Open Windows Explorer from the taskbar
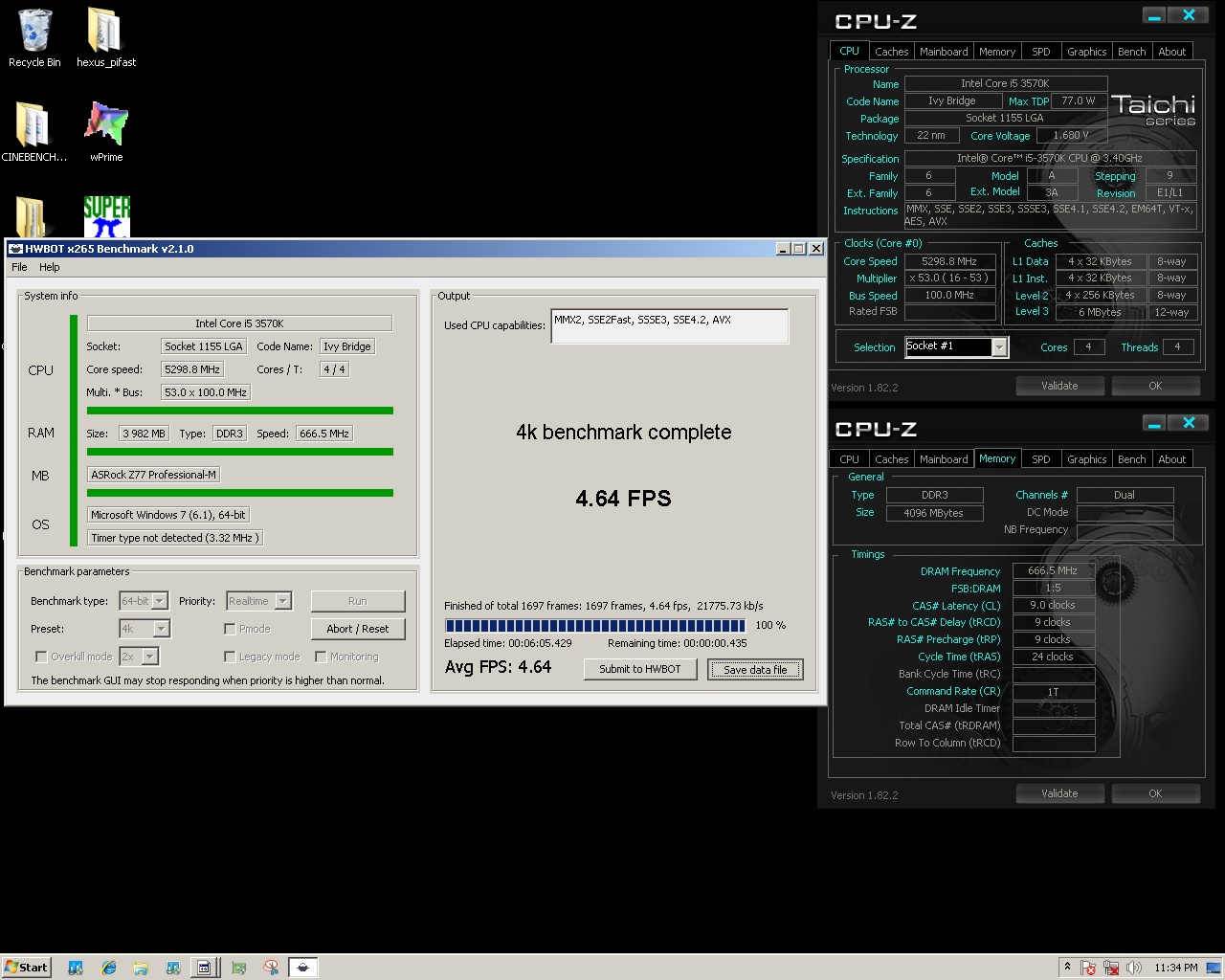Image resolution: width=1225 pixels, height=980 pixels. [x=141, y=968]
